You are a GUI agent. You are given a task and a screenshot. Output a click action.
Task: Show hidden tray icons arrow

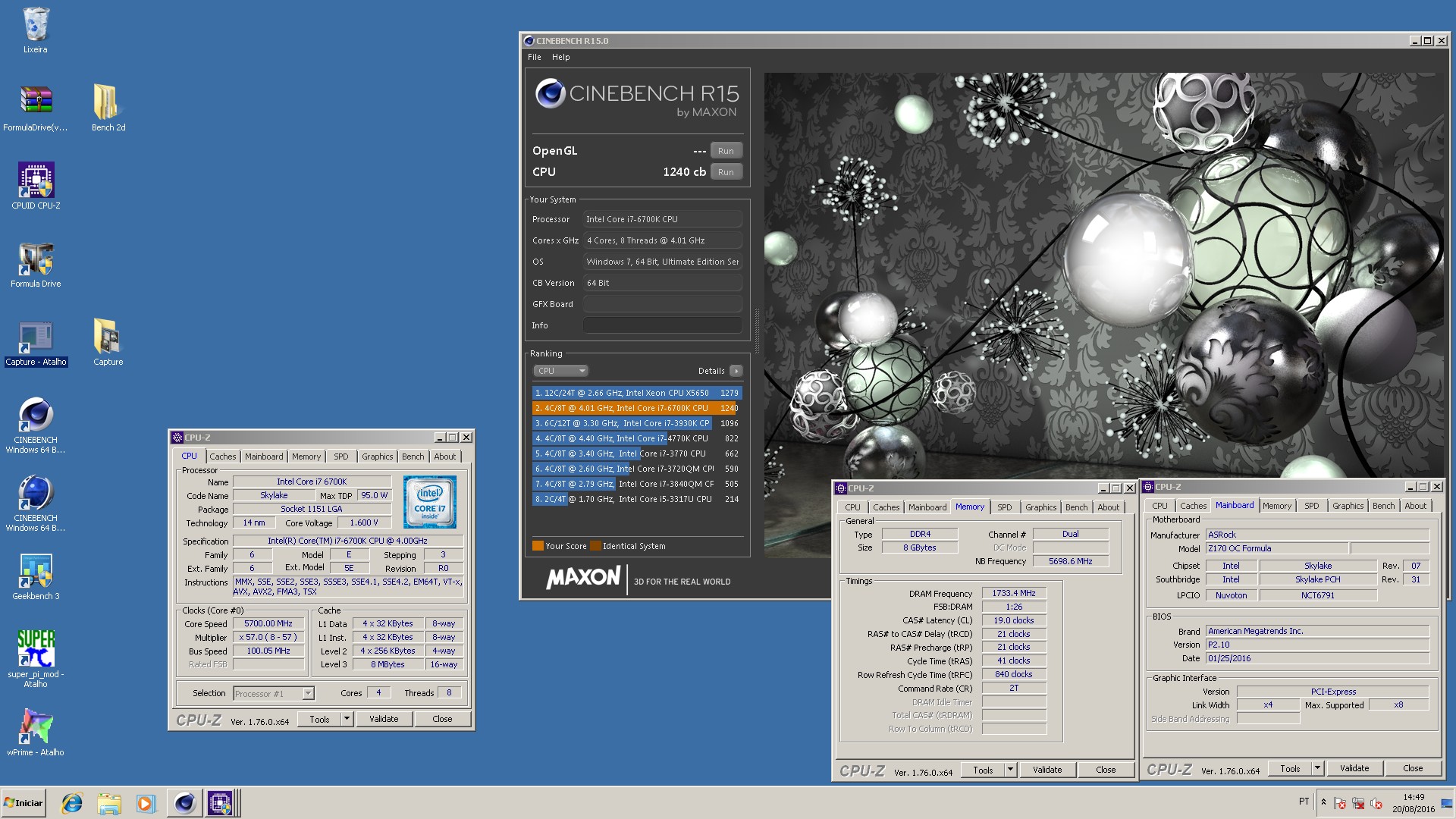click(x=1323, y=802)
